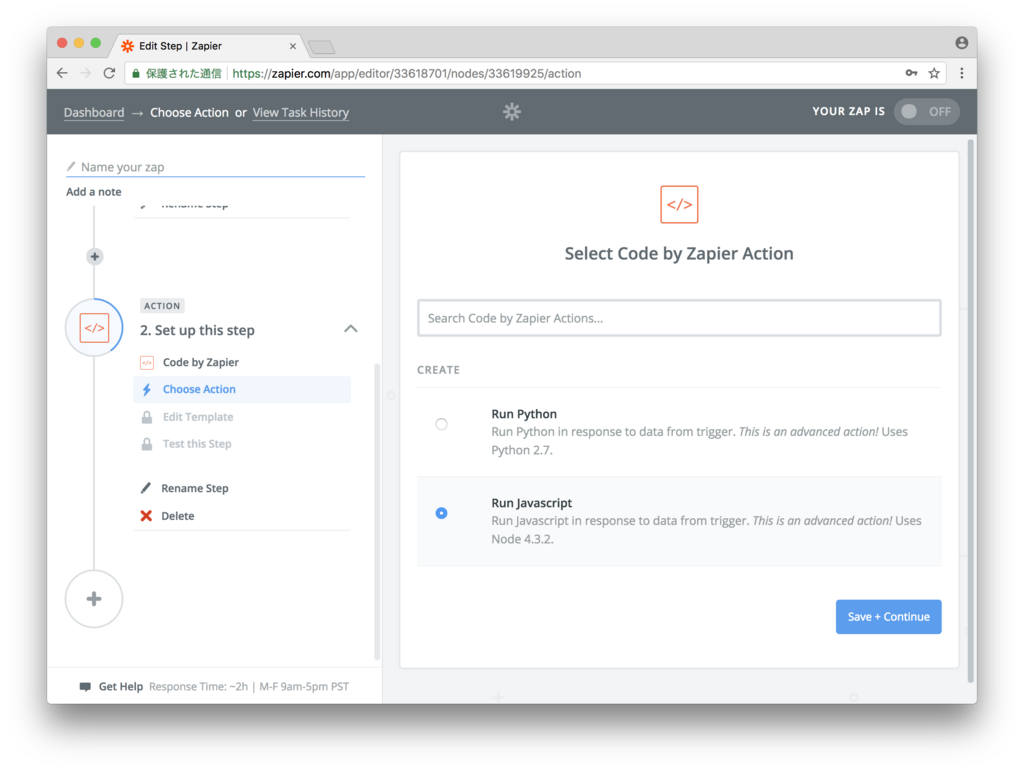The height and width of the screenshot is (771, 1024).
Task: Bookmark page with star icon
Action: click(934, 73)
